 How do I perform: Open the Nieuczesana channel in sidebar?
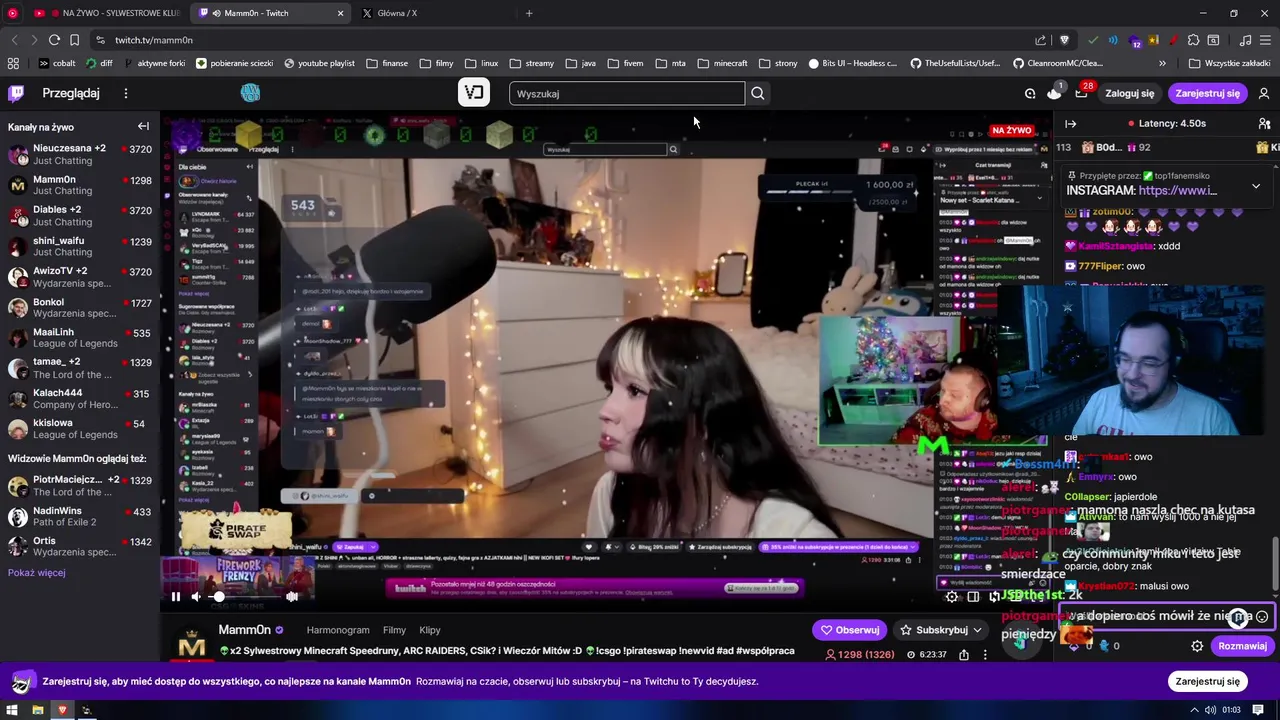point(80,154)
